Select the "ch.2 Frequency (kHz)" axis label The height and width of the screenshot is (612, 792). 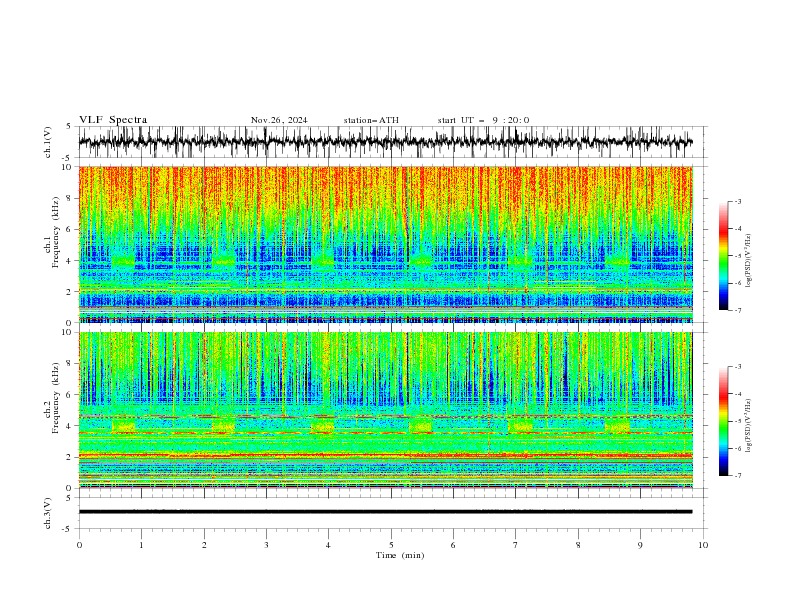[53, 409]
